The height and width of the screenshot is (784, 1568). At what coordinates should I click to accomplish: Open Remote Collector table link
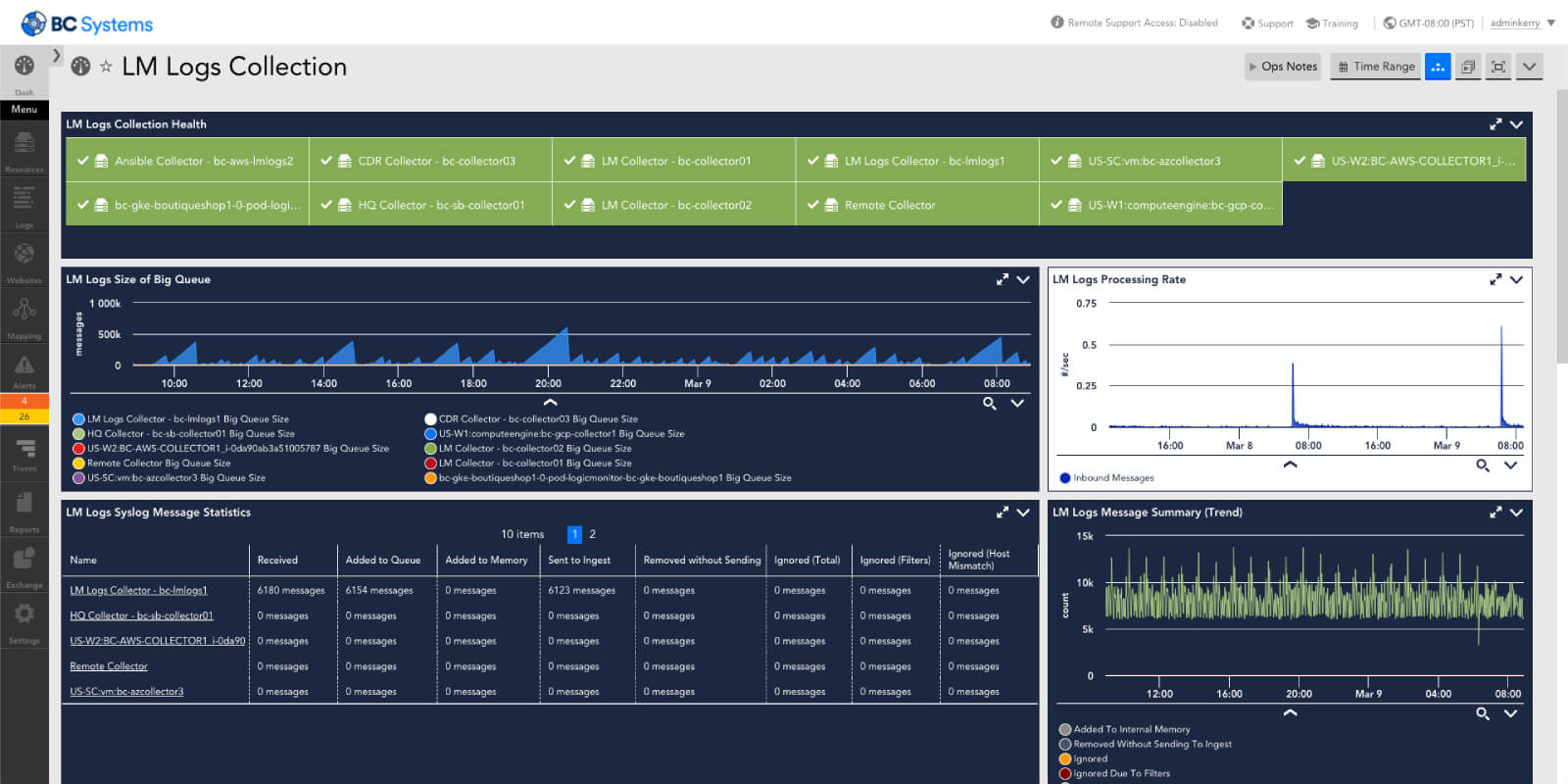coord(109,666)
